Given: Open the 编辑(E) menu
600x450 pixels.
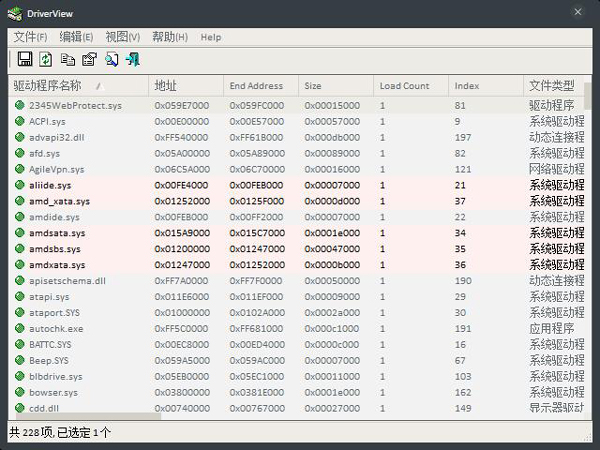Looking at the screenshot, I should pyautogui.click(x=76, y=37).
